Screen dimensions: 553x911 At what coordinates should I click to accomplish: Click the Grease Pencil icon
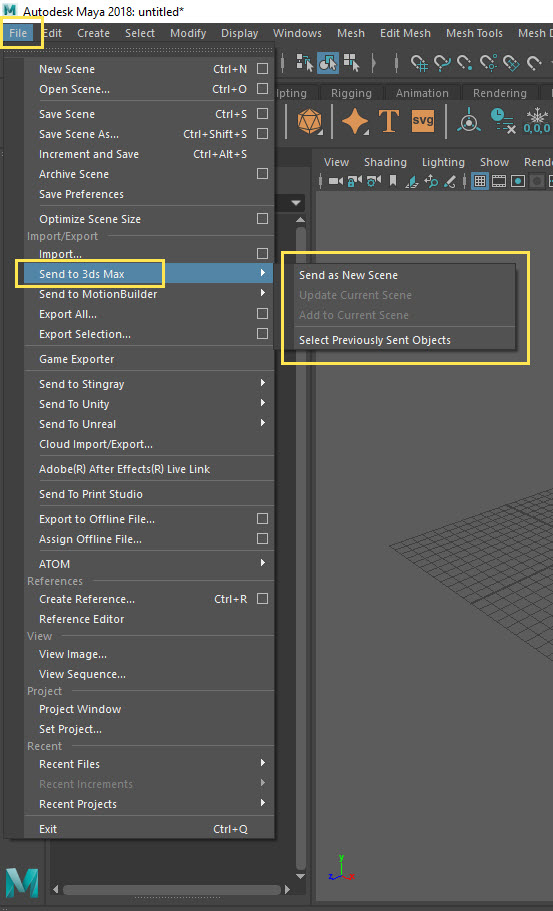pyautogui.click(x=450, y=181)
